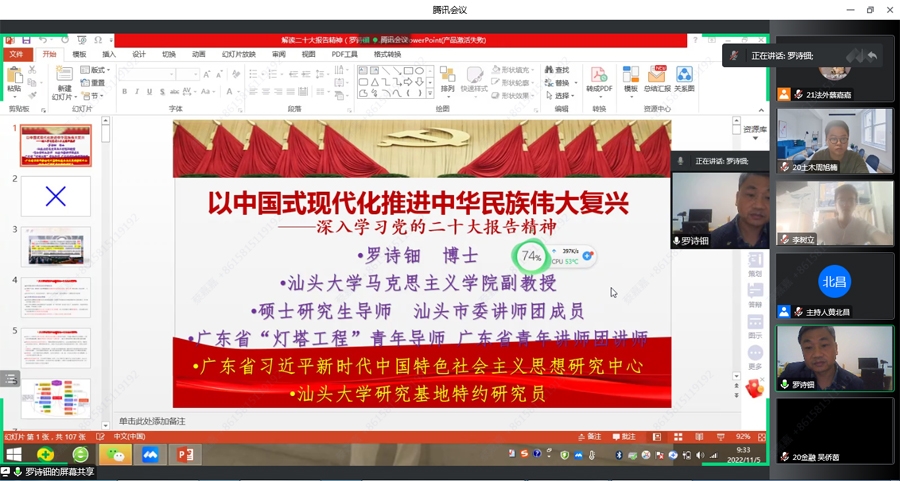This screenshot has height=481, width=900.
Task: Switch to the PDF工具 tab
Action: click(x=344, y=55)
